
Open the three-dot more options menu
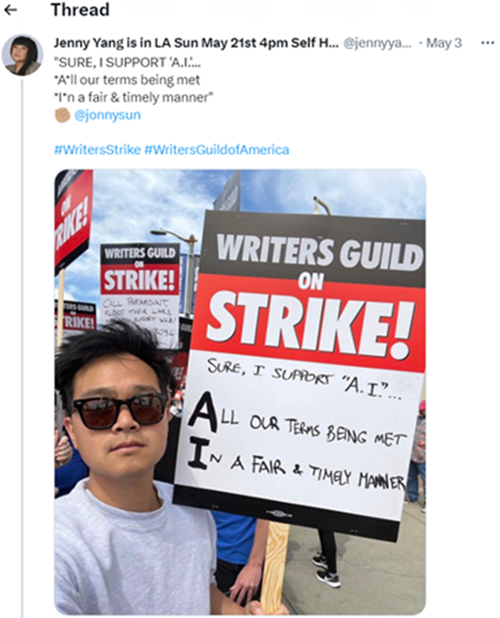[x=487, y=43]
